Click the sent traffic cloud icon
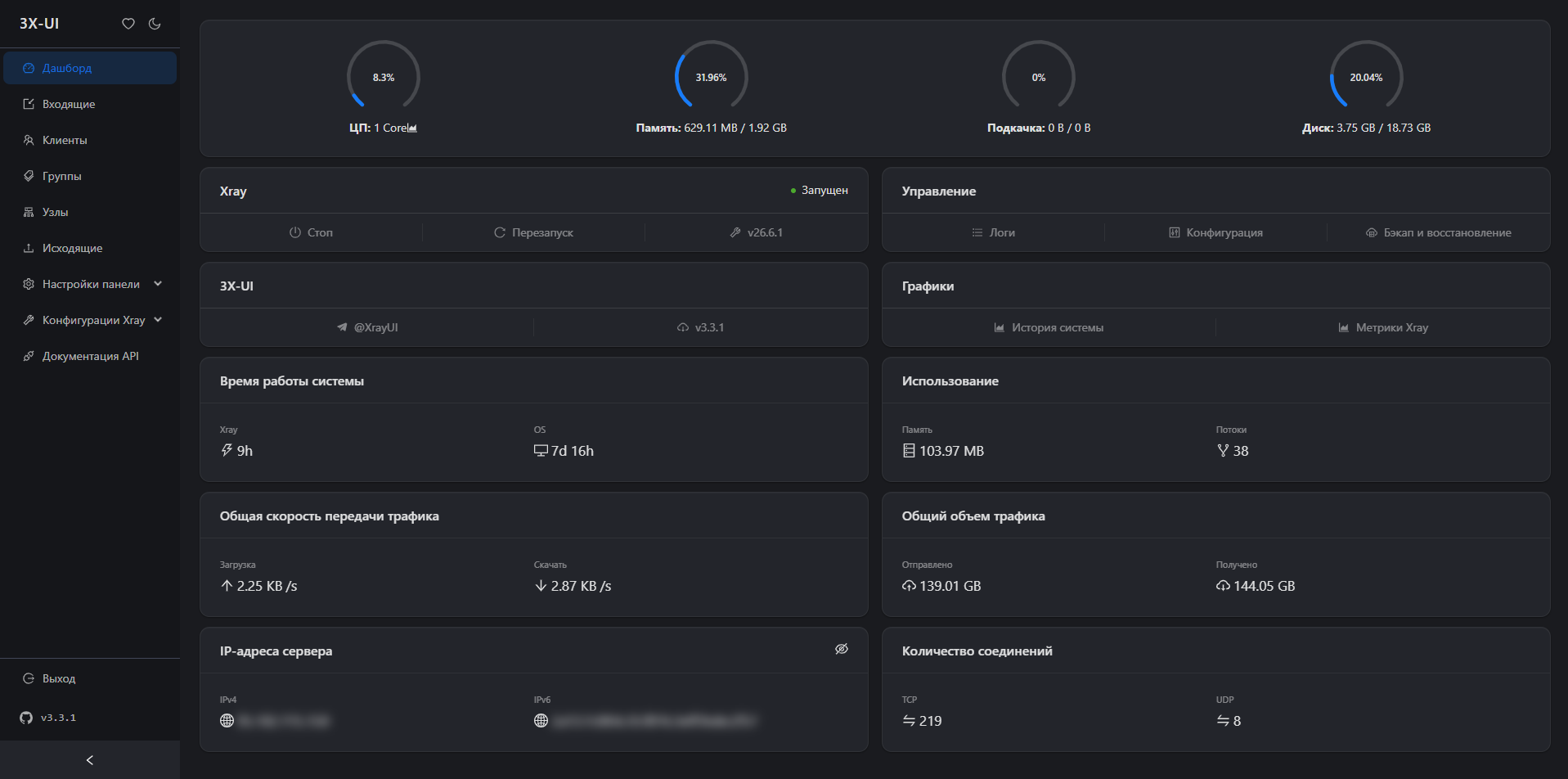 pyautogui.click(x=909, y=586)
